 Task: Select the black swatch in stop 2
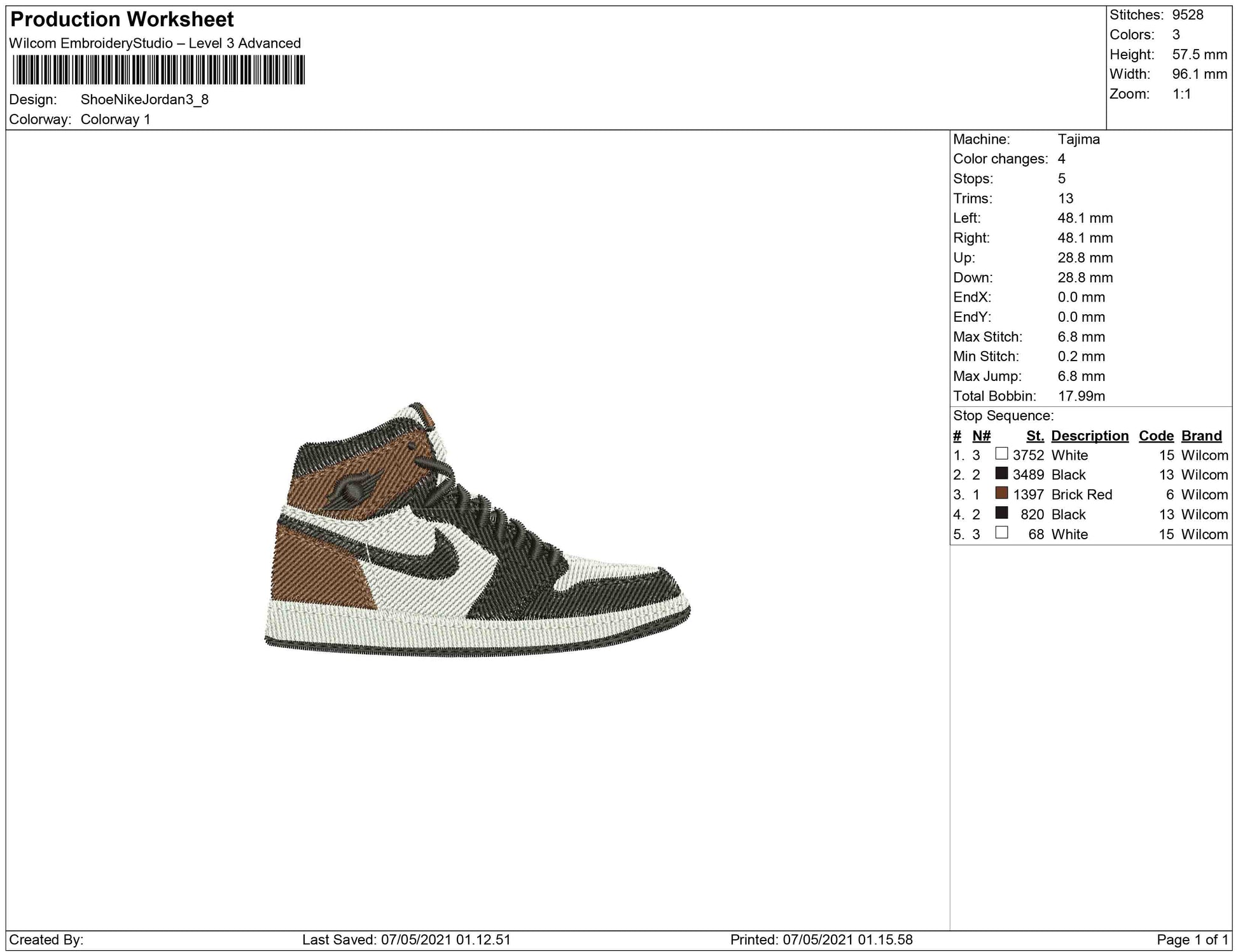1001,474
